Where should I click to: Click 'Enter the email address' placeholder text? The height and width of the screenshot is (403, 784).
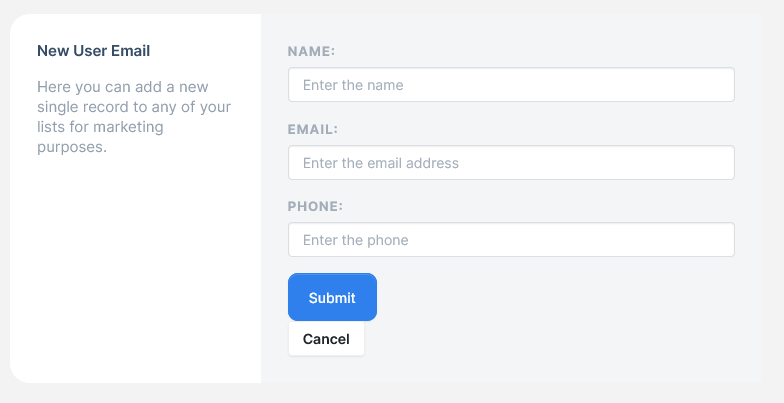(380, 163)
